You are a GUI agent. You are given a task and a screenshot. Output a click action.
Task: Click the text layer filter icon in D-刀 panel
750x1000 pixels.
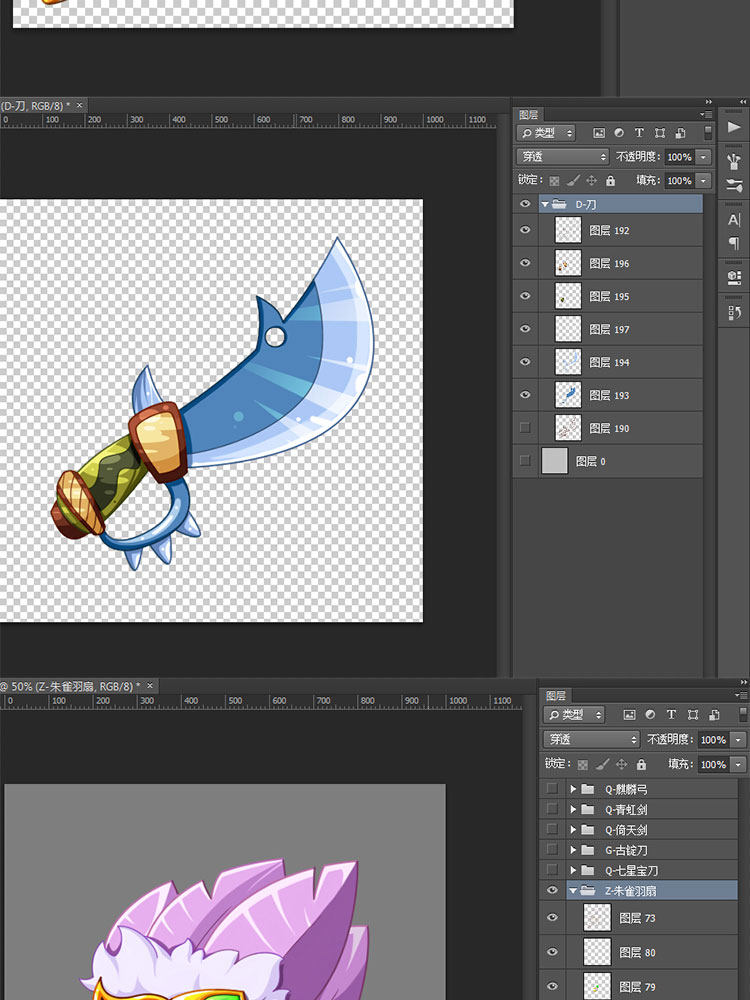[x=639, y=133]
